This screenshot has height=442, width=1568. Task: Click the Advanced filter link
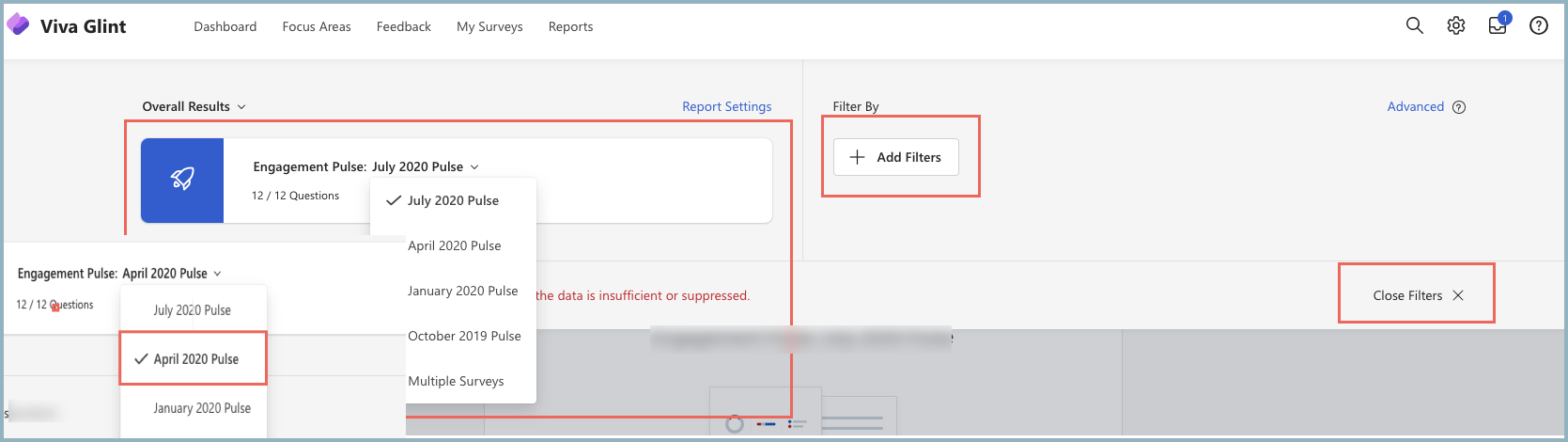tap(1416, 106)
